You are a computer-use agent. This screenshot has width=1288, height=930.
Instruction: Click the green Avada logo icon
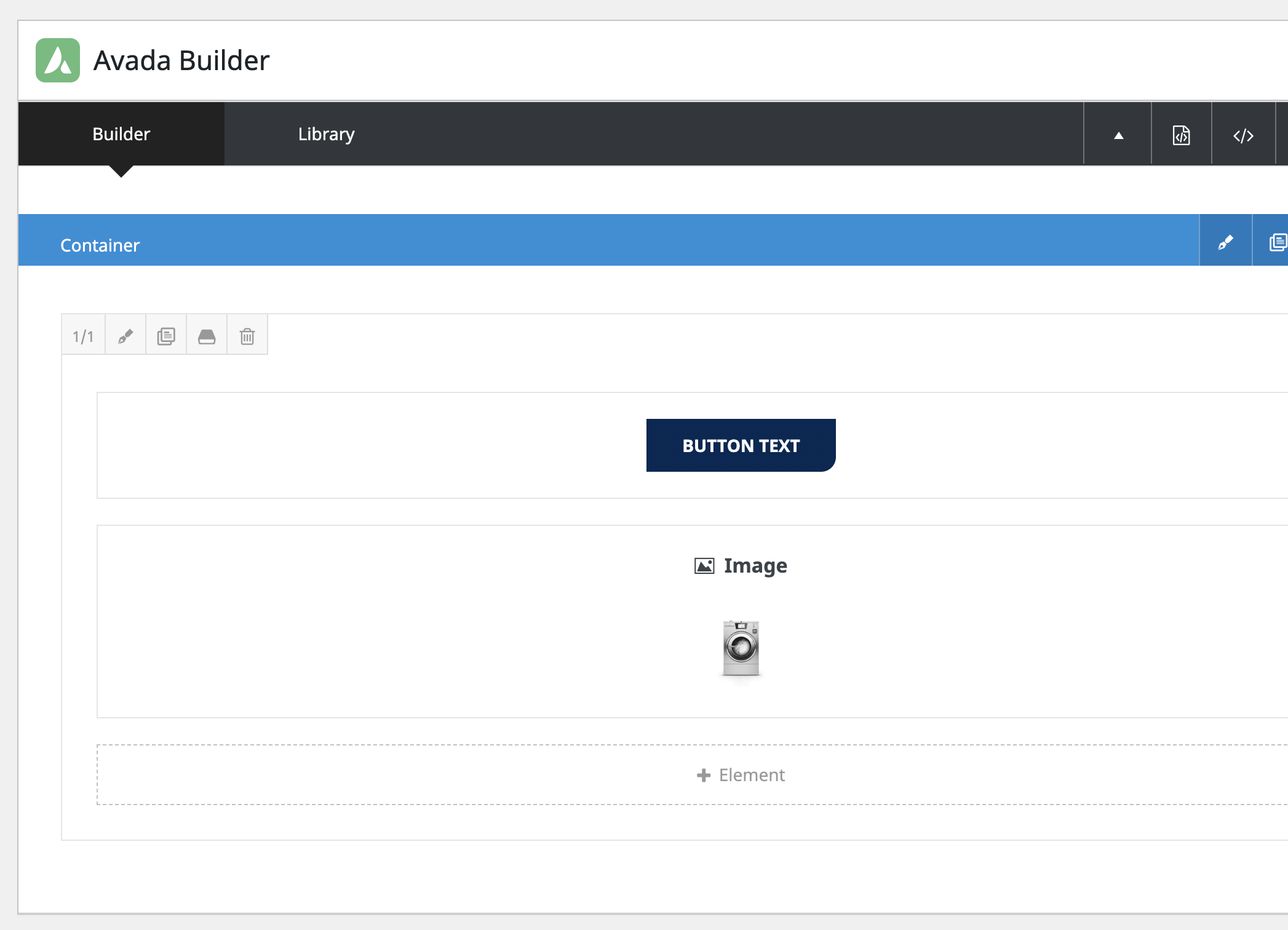click(58, 60)
